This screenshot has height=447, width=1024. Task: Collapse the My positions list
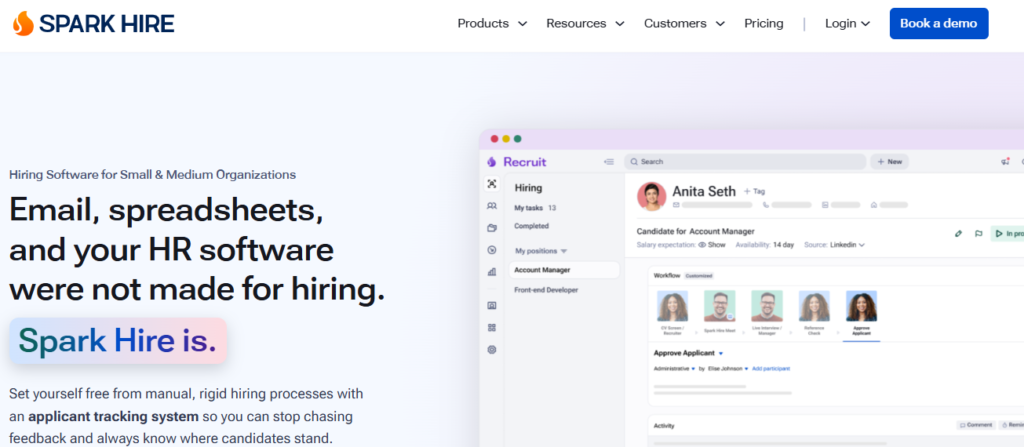pos(564,251)
